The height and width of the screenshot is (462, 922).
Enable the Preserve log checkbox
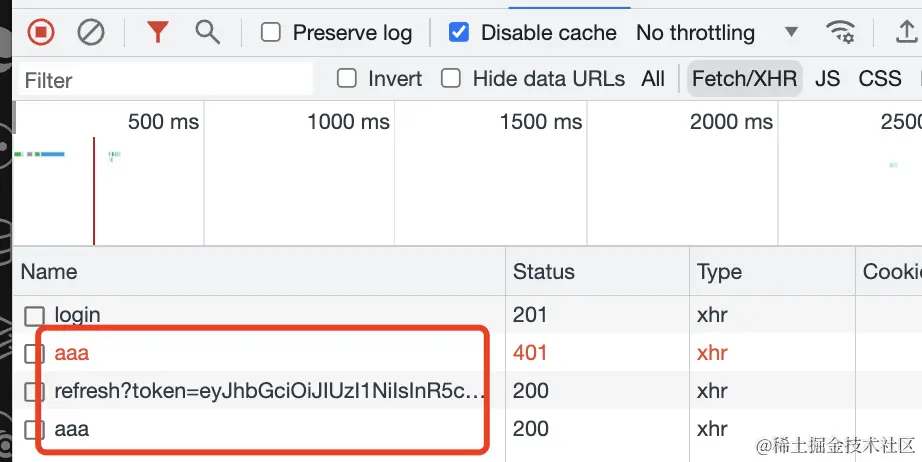(270, 32)
